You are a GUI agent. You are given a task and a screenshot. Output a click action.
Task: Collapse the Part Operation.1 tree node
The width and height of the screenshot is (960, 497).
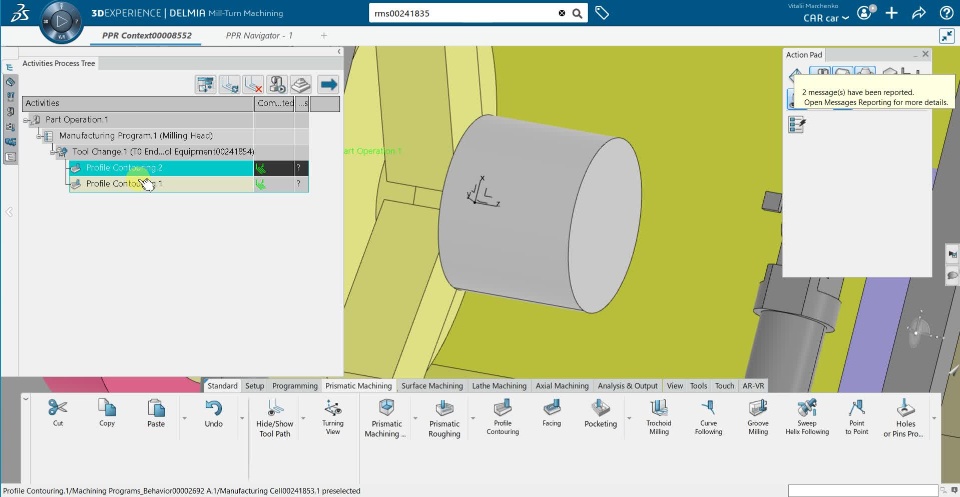pos(26,120)
